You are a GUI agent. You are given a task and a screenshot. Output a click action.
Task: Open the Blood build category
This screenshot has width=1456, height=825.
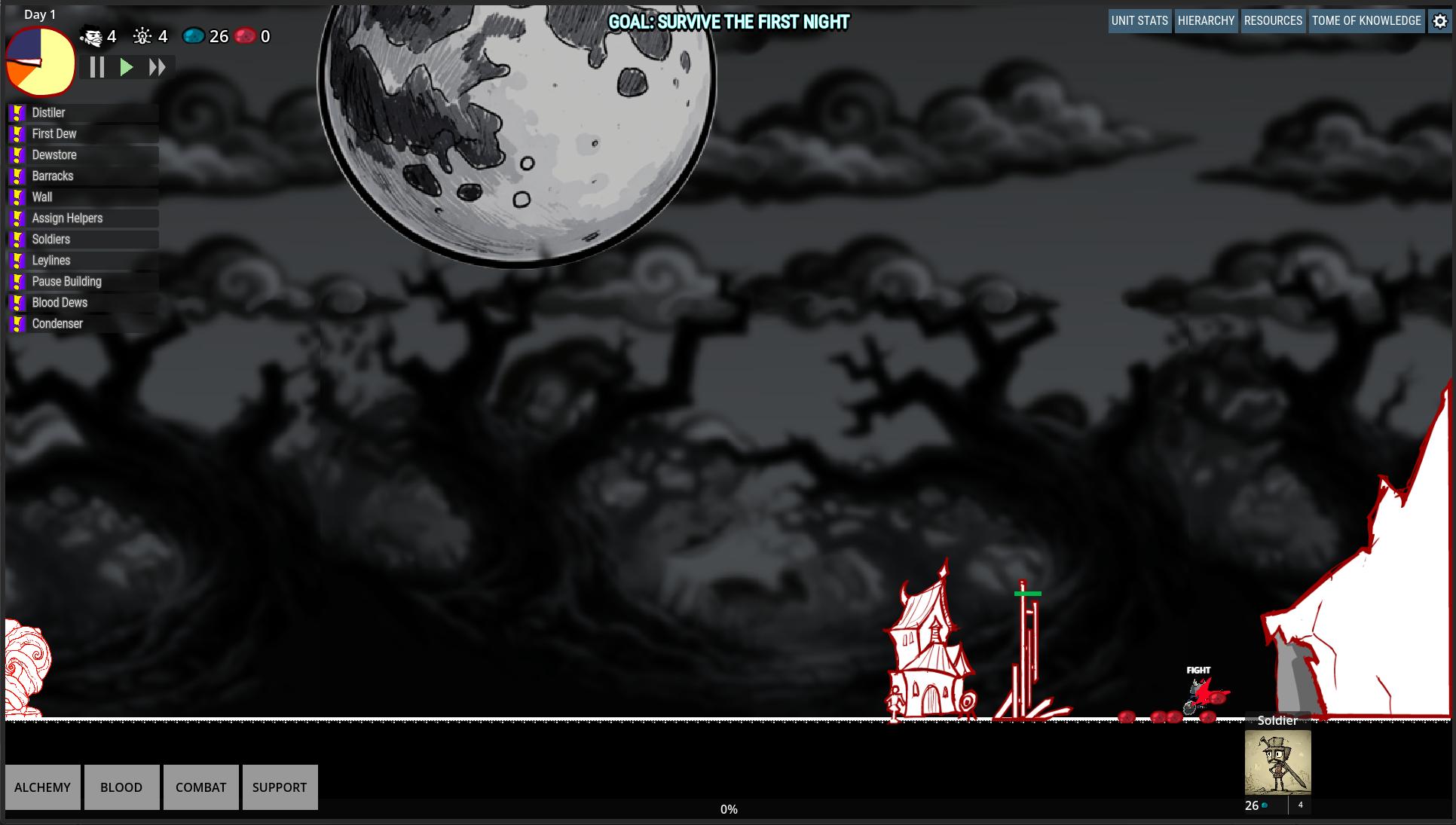click(x=121, y=787)
